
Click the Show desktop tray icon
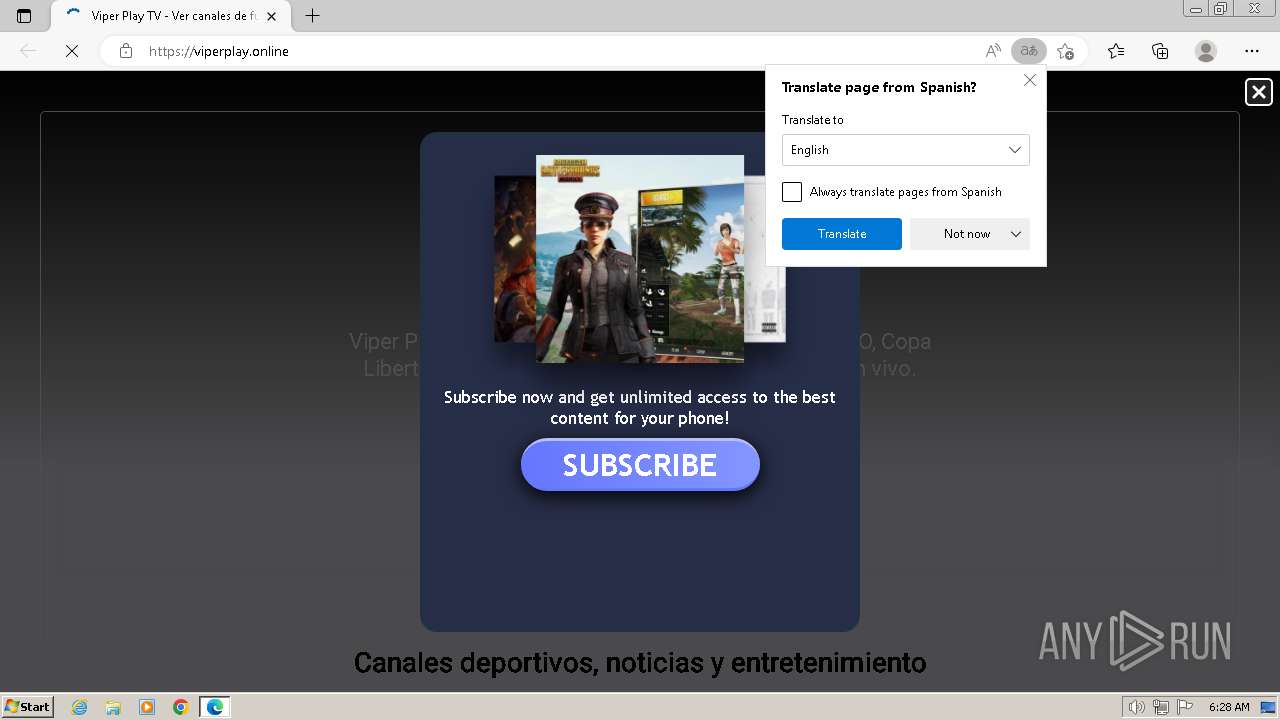point(1268,707)
